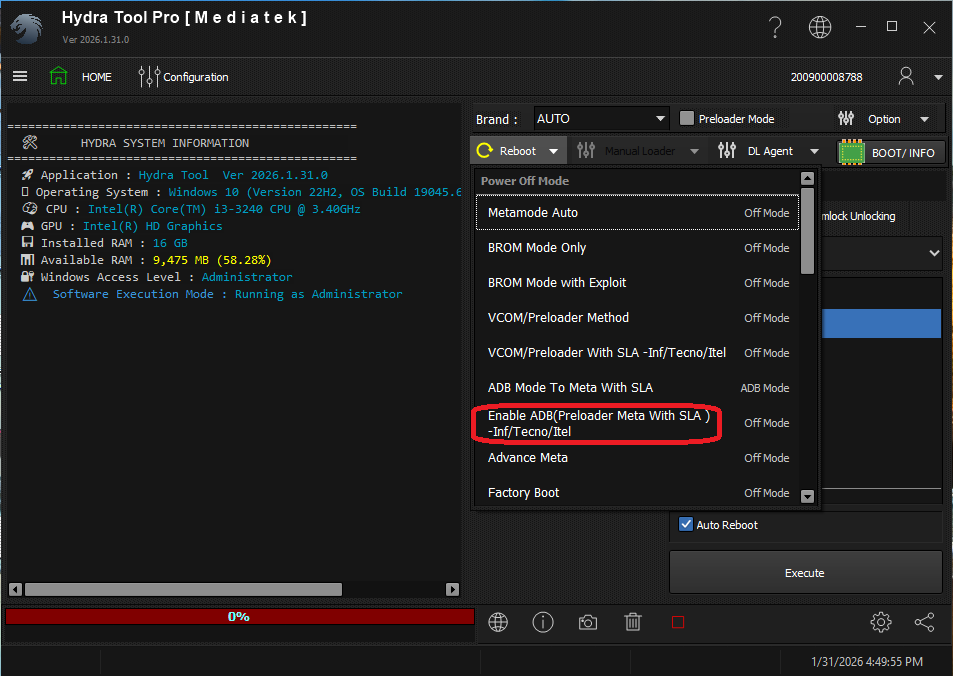
Task: Take a screenshot with camera icon
Action: (x=588, y=622)
